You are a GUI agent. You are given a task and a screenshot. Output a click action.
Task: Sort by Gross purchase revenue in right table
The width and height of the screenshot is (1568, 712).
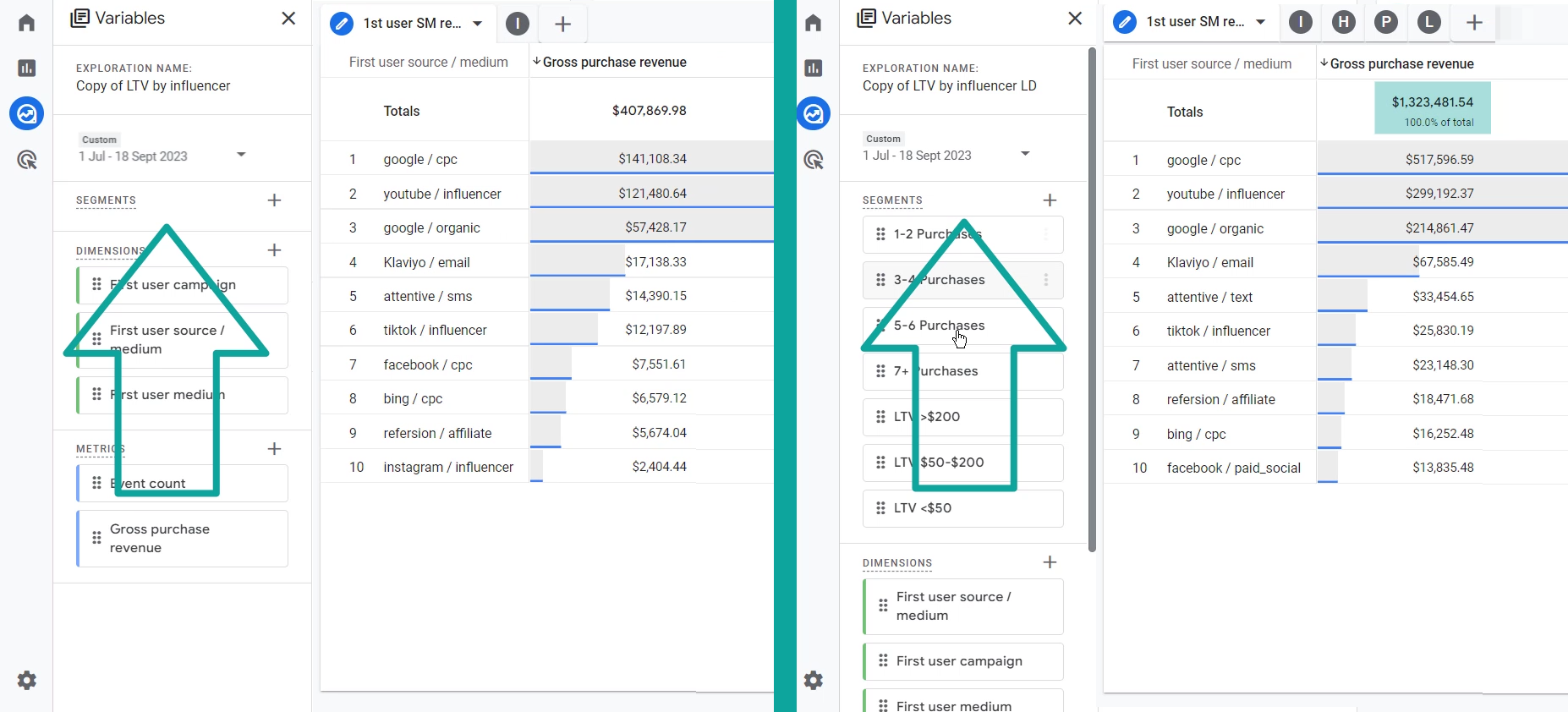coord(1397,63)
